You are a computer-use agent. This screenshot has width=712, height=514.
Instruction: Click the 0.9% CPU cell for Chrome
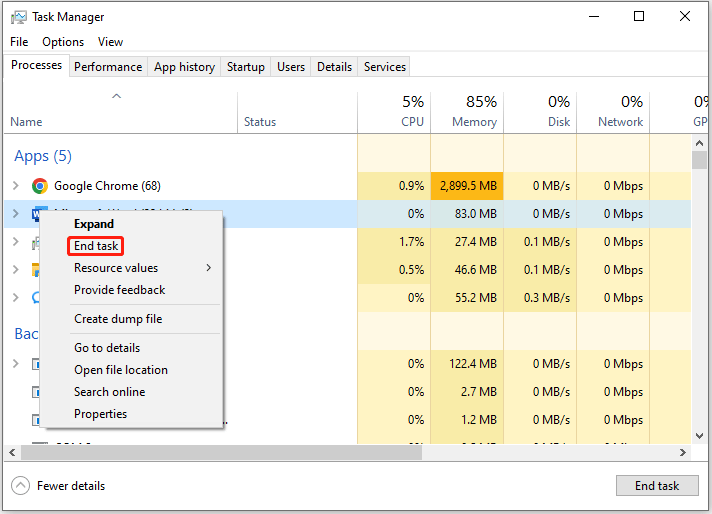(394, 186)
